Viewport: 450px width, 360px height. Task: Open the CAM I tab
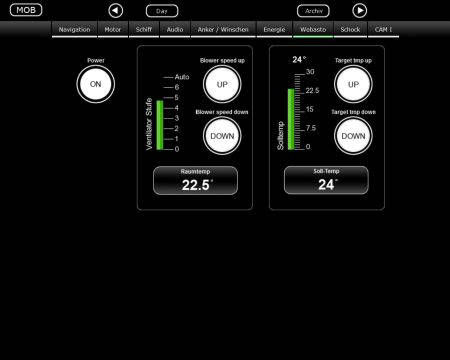pos(383,30)
